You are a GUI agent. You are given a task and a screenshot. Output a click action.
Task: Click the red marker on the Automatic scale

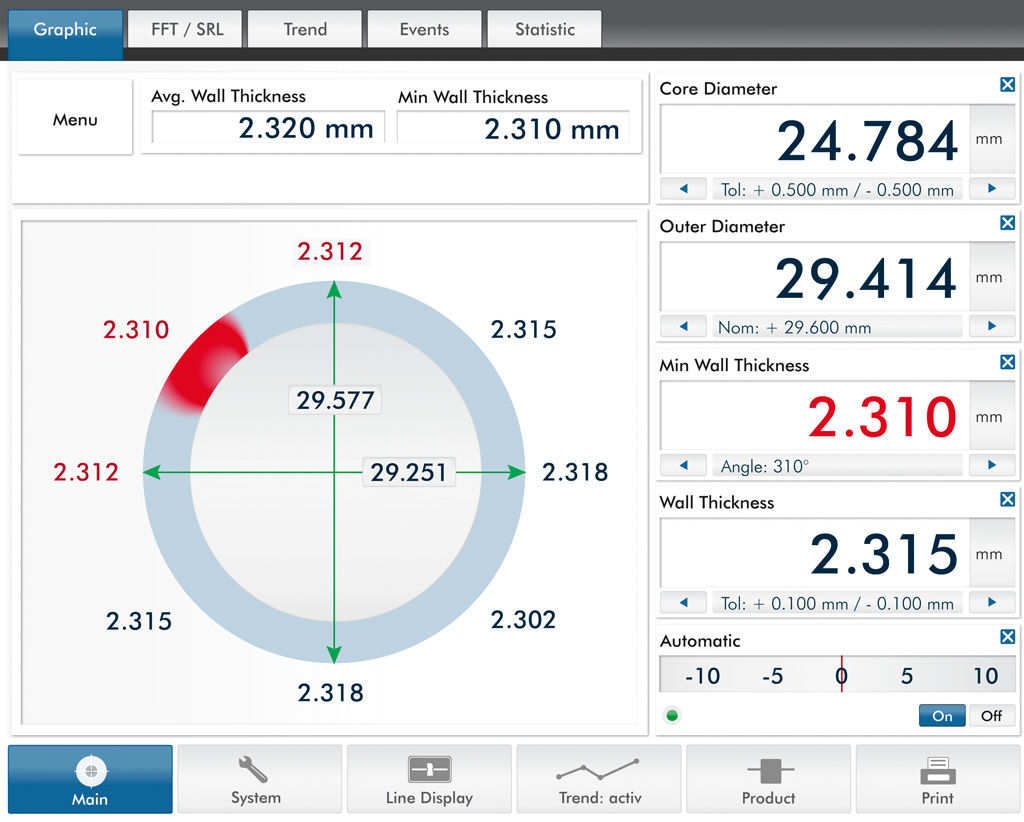[842, 675]
